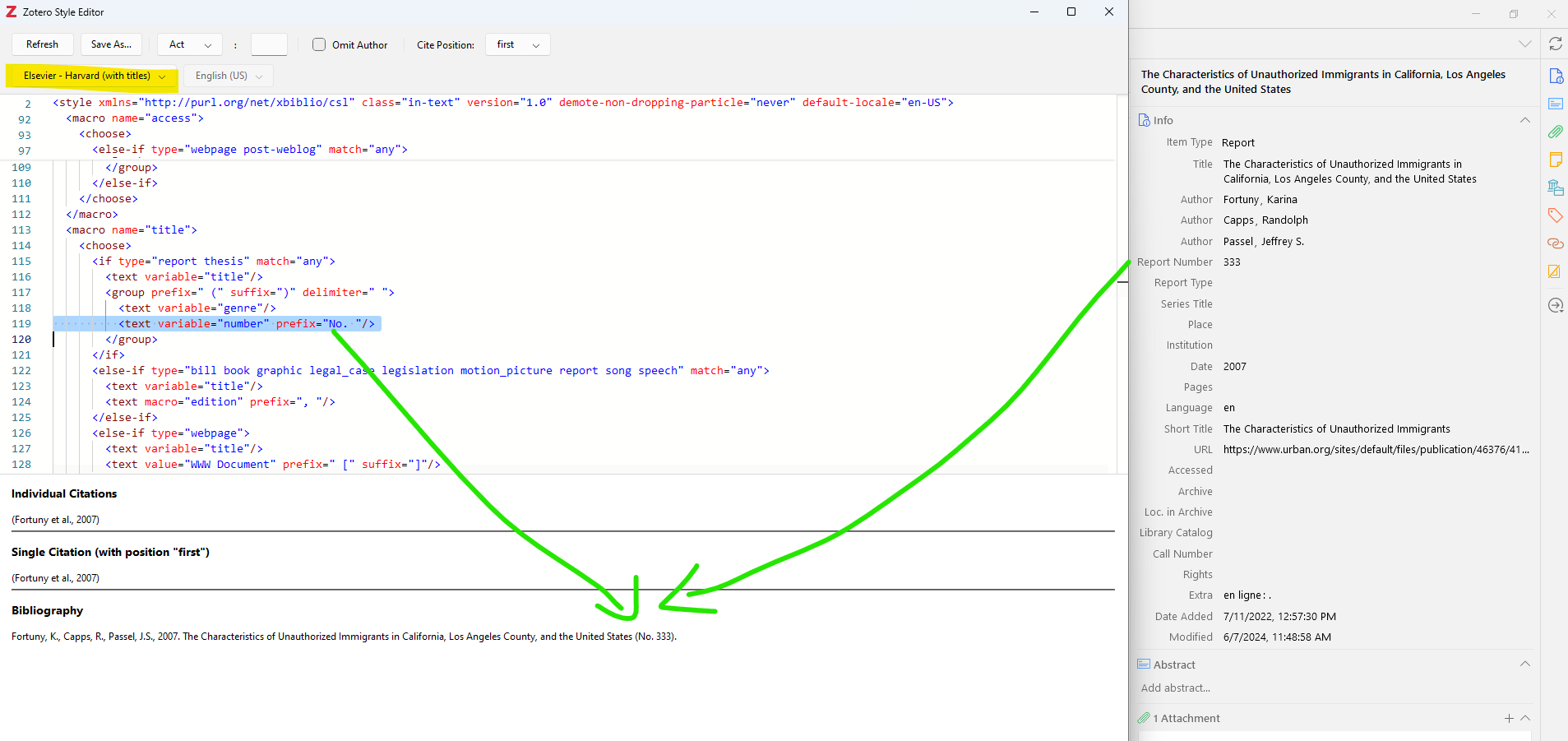This screenshot has height=741, width=1568.
Task: Collapse the Attachment section chevron
Action: [x=1525, y=718]
